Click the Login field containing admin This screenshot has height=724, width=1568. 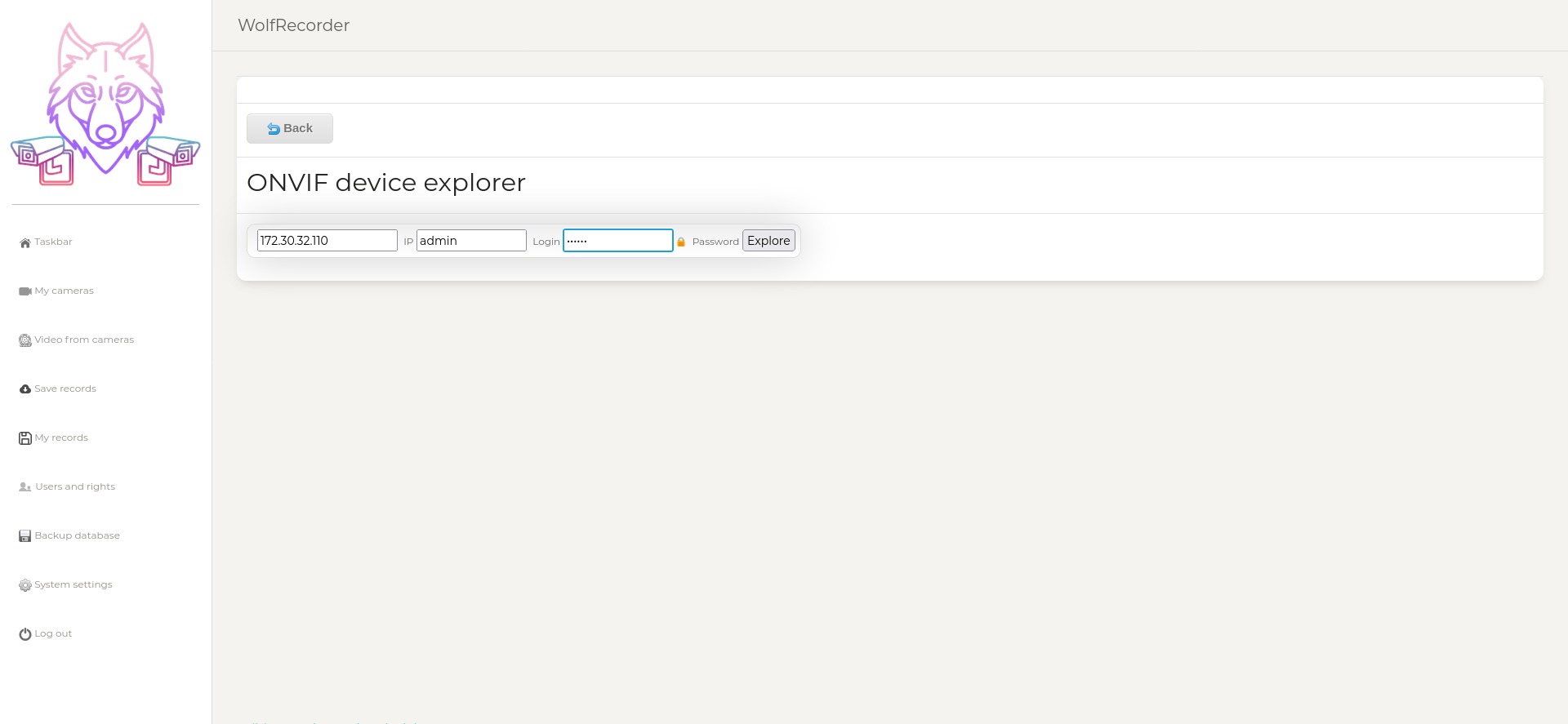[471, 241]
